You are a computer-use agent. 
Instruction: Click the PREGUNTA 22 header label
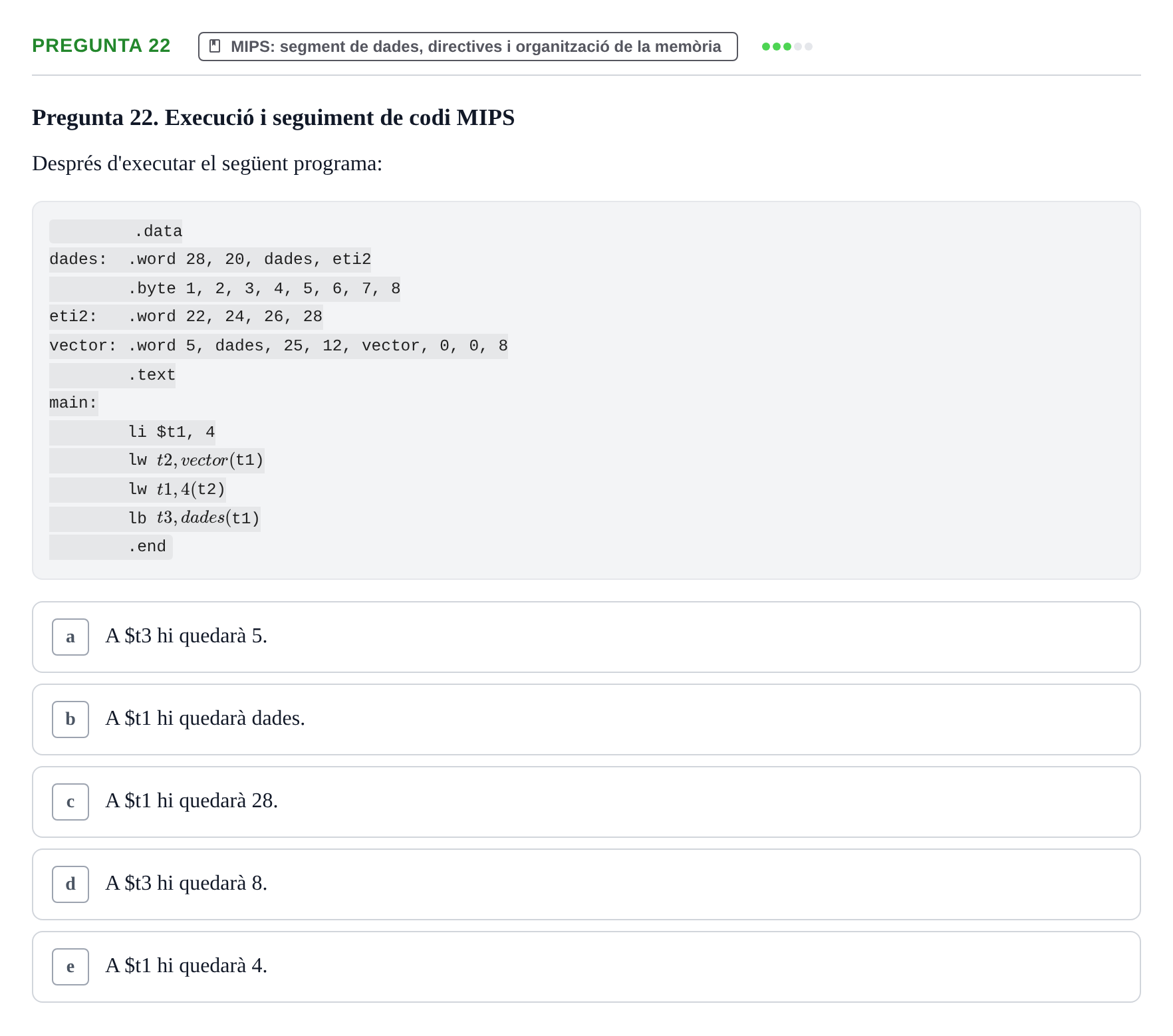coord(101,45)
